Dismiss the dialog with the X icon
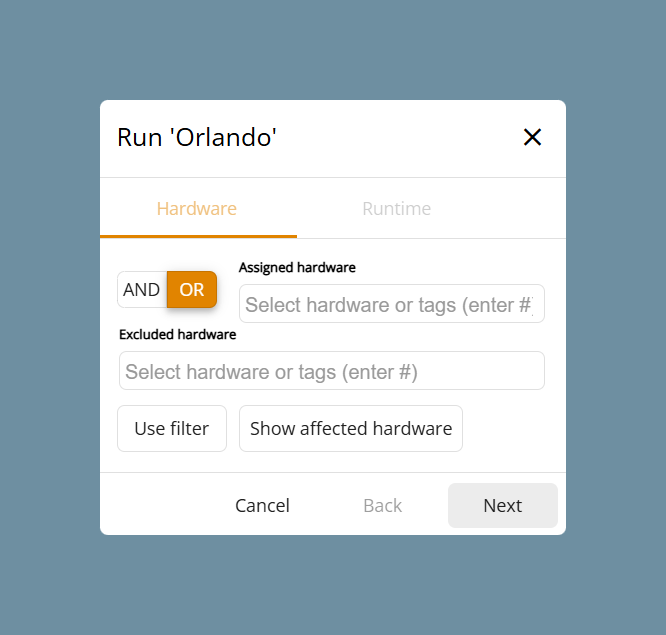 (x=532, y=137)
